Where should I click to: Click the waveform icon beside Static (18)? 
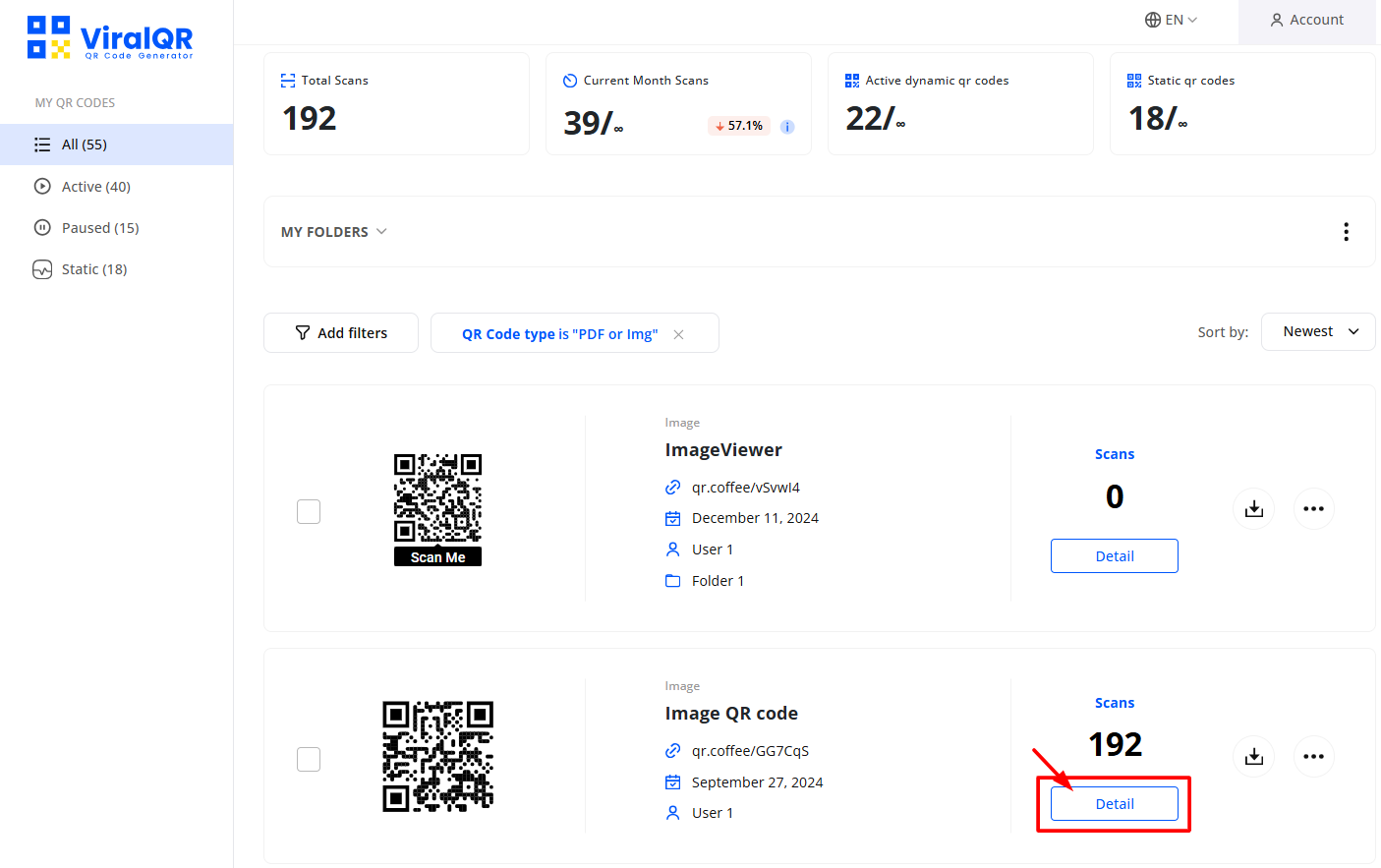pyautogui.click(x=42, y=269)
